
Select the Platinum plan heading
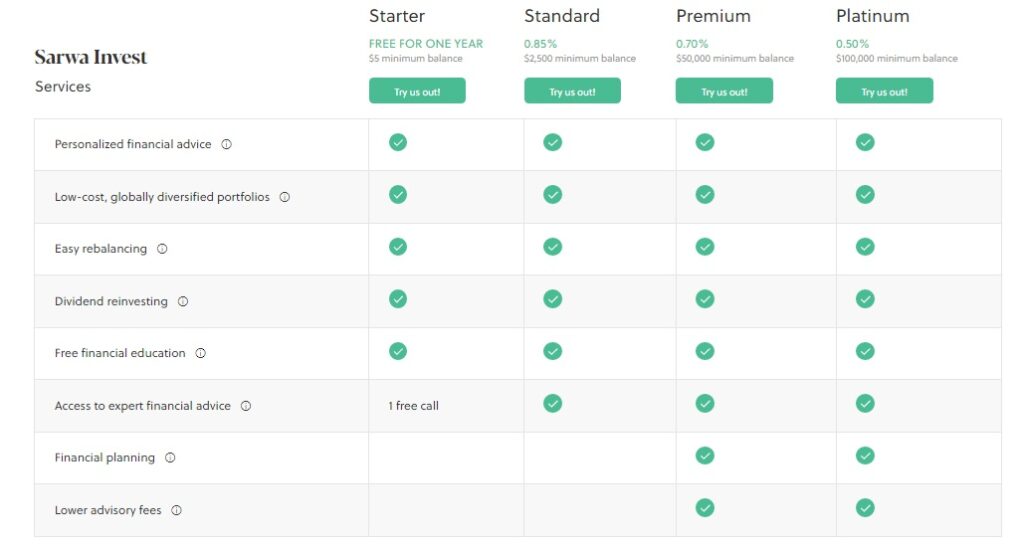point(873,16)
